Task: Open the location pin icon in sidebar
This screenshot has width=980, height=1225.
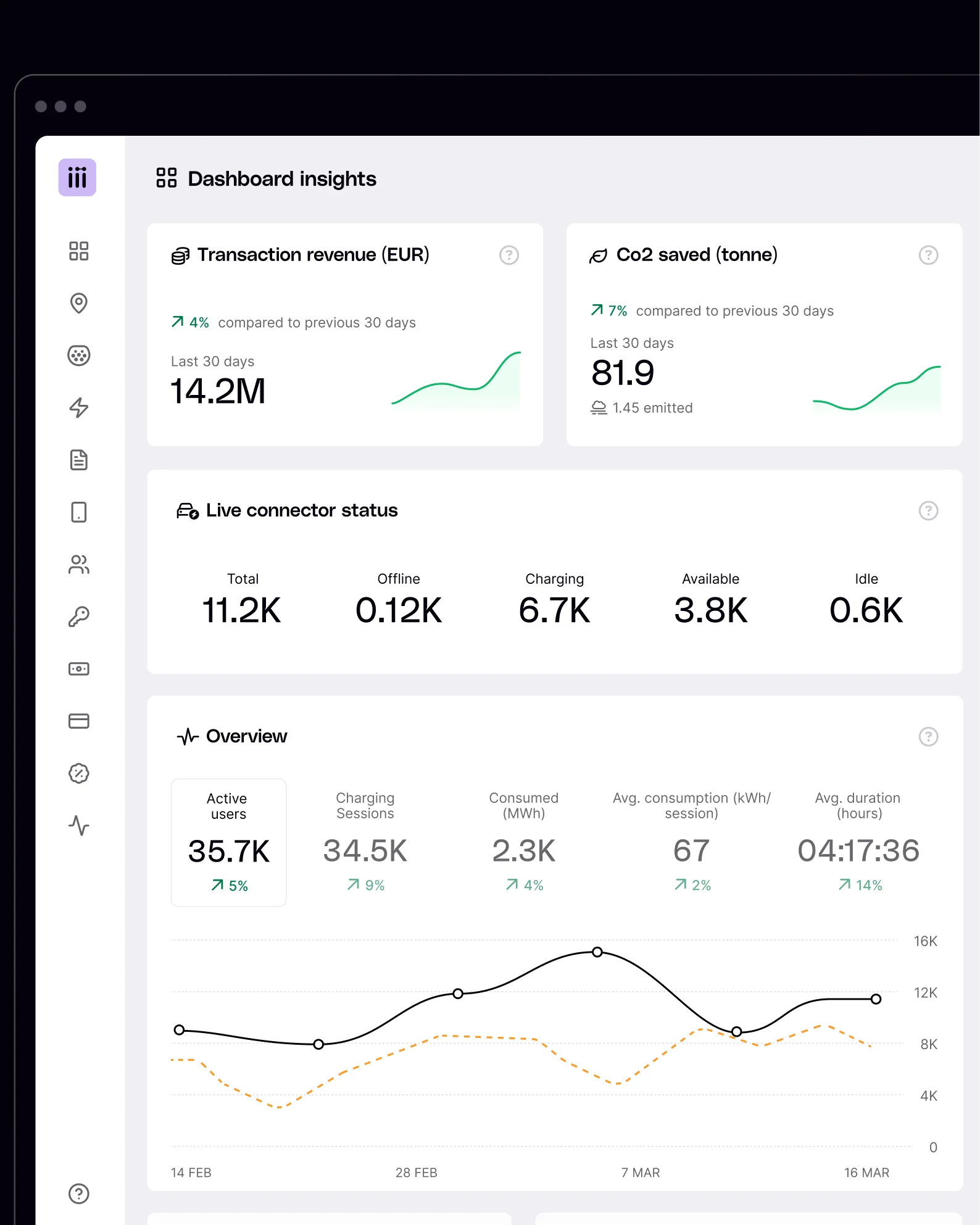Action: point(79,303)
